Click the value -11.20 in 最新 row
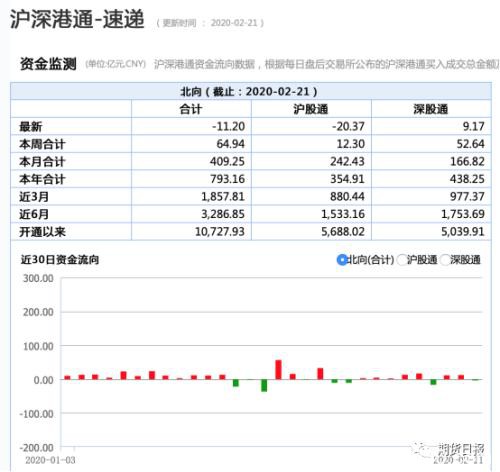This screenshot has width=500, height=472. tap(229, 127)
